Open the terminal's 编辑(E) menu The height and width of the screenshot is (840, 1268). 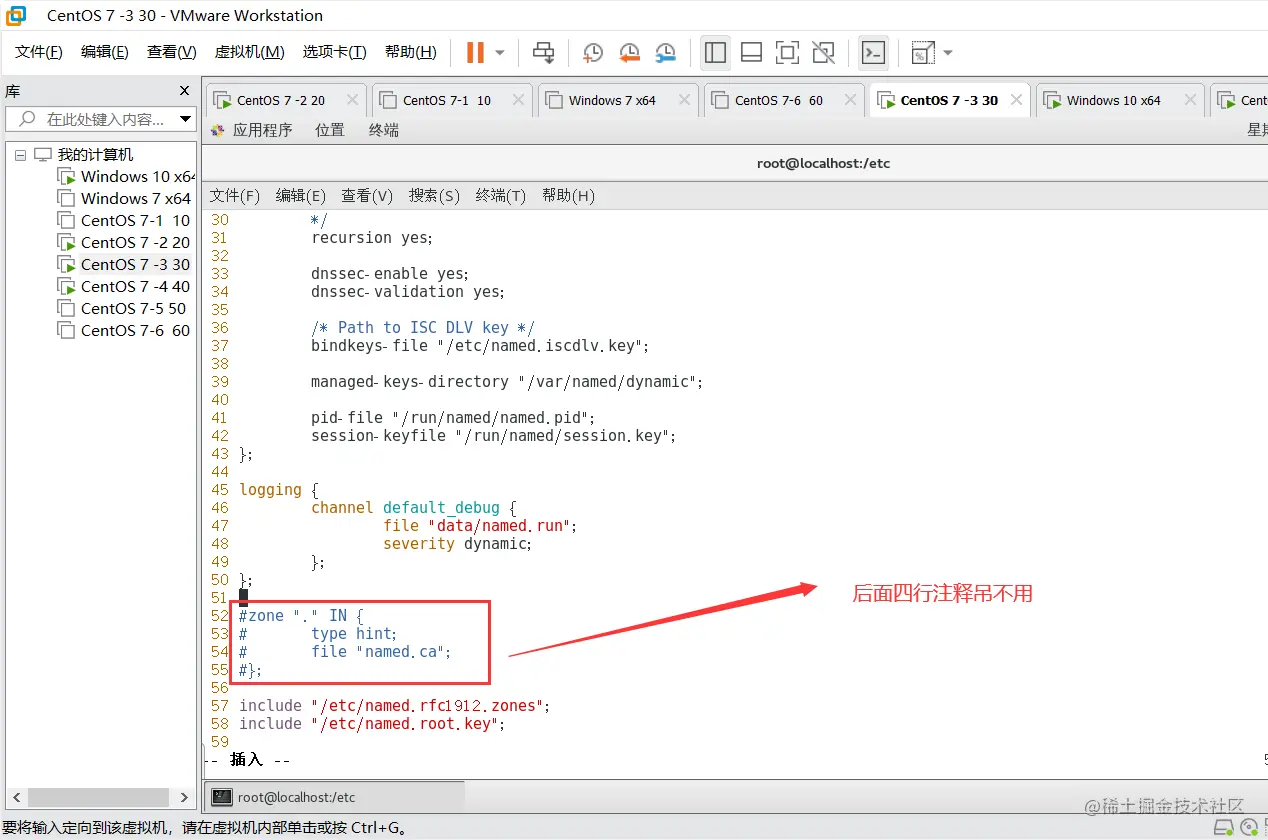point(301,196)
